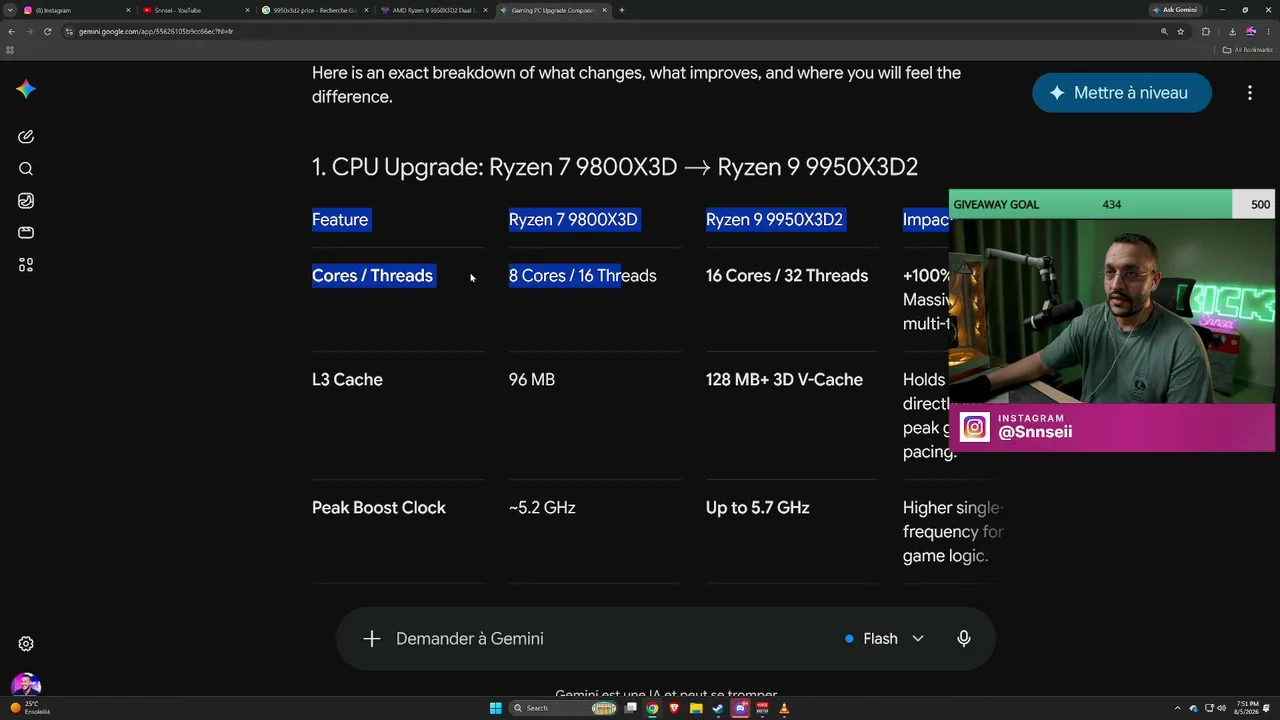Screen dimensions: 1280x720
Task: Open Gemini settings gear icon
Action: (x=26, y=644)
